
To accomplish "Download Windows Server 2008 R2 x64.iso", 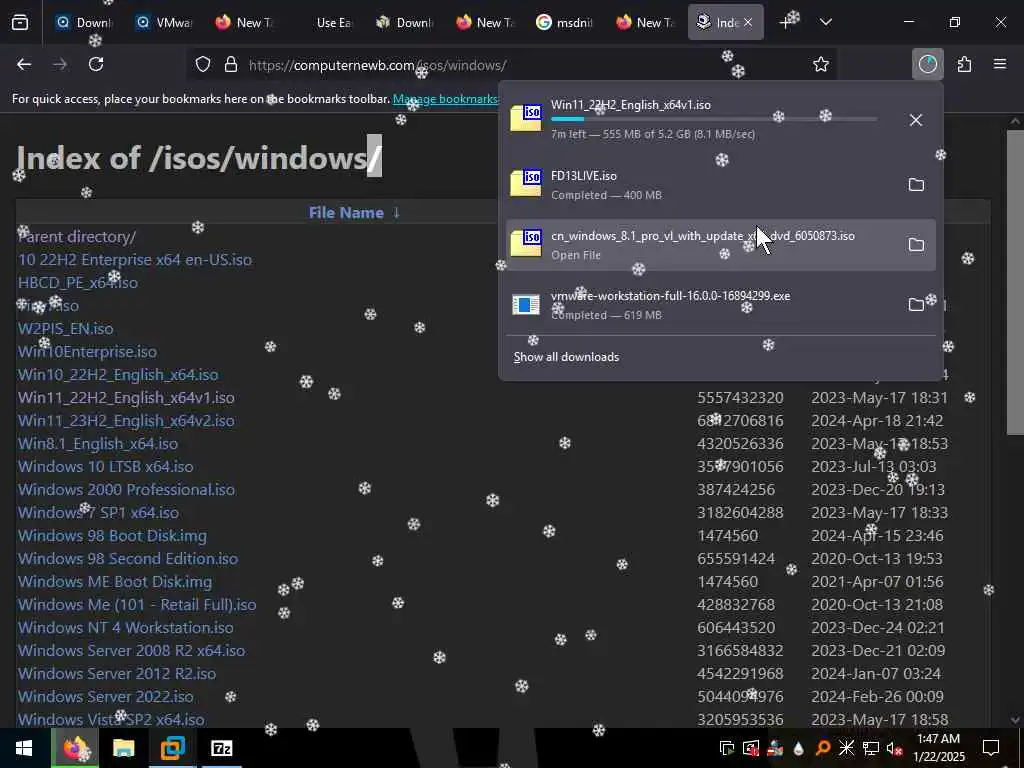I will point(131,650).
